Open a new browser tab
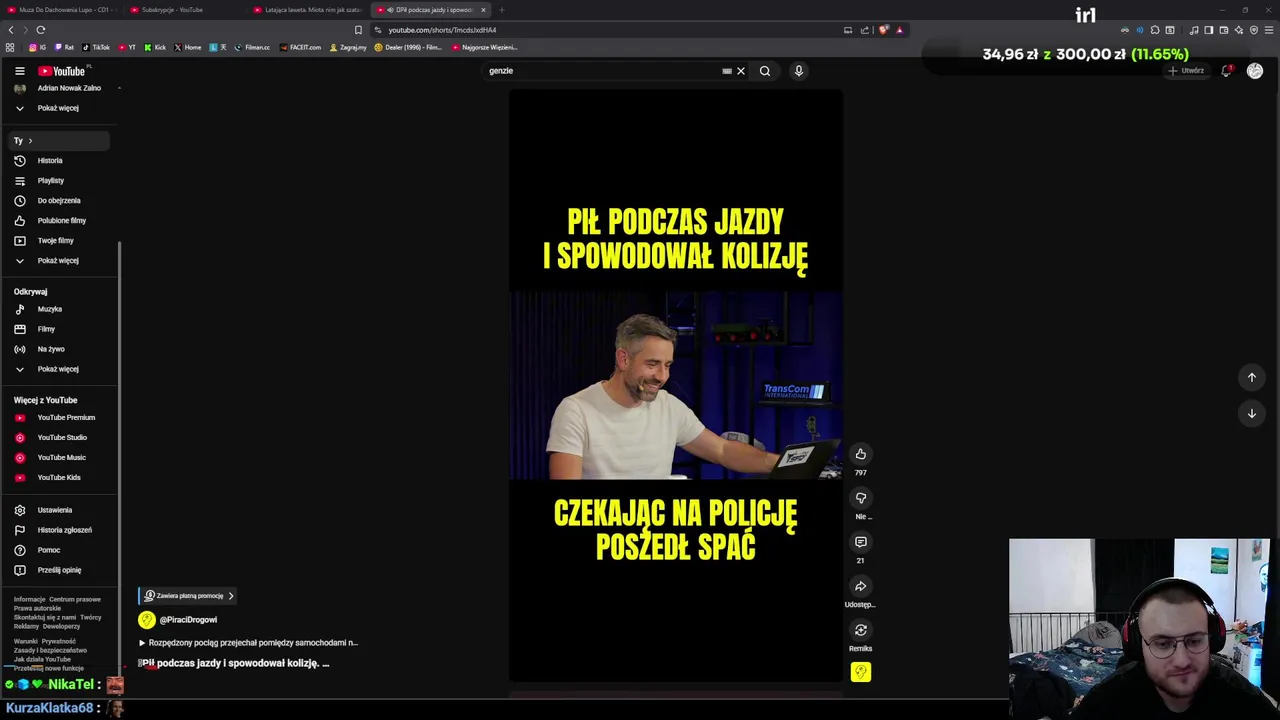The width and height of the screenshot is (1280, 720). (x=502, y=10)
